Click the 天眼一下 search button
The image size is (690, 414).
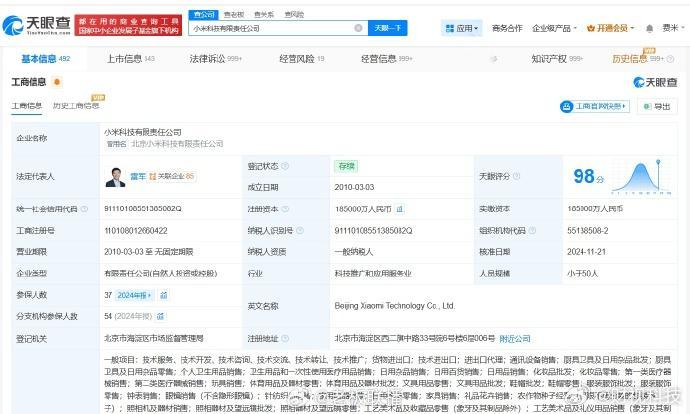pyautogui.click(x=388, y=28)
